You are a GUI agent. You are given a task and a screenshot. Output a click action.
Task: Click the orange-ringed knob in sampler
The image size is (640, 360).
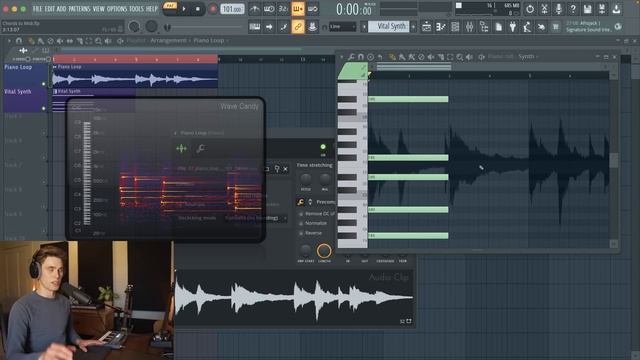(324, 251)
